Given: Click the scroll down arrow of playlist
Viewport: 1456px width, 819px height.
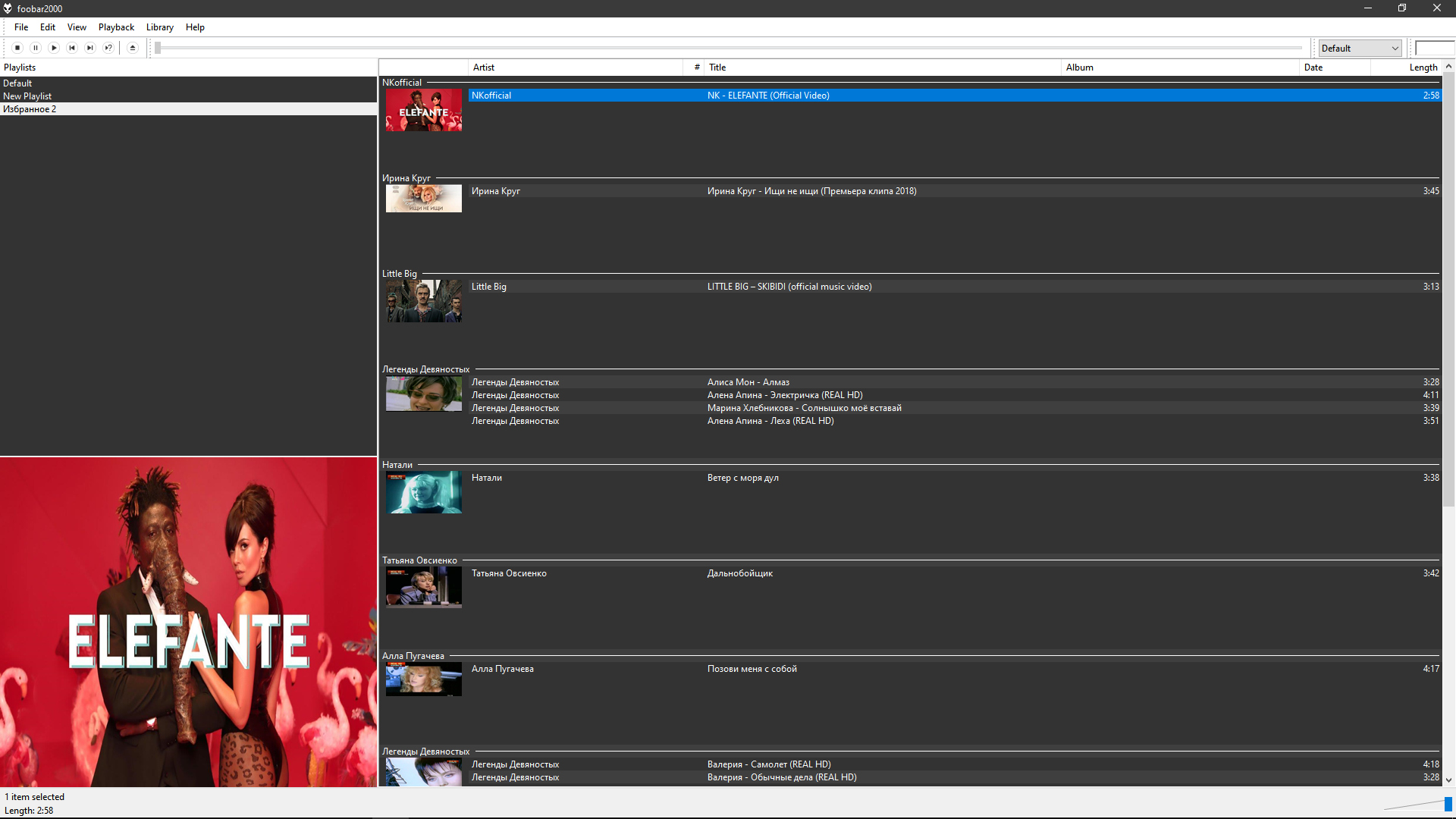Looking at the screenshot, I should (1448, 780).
